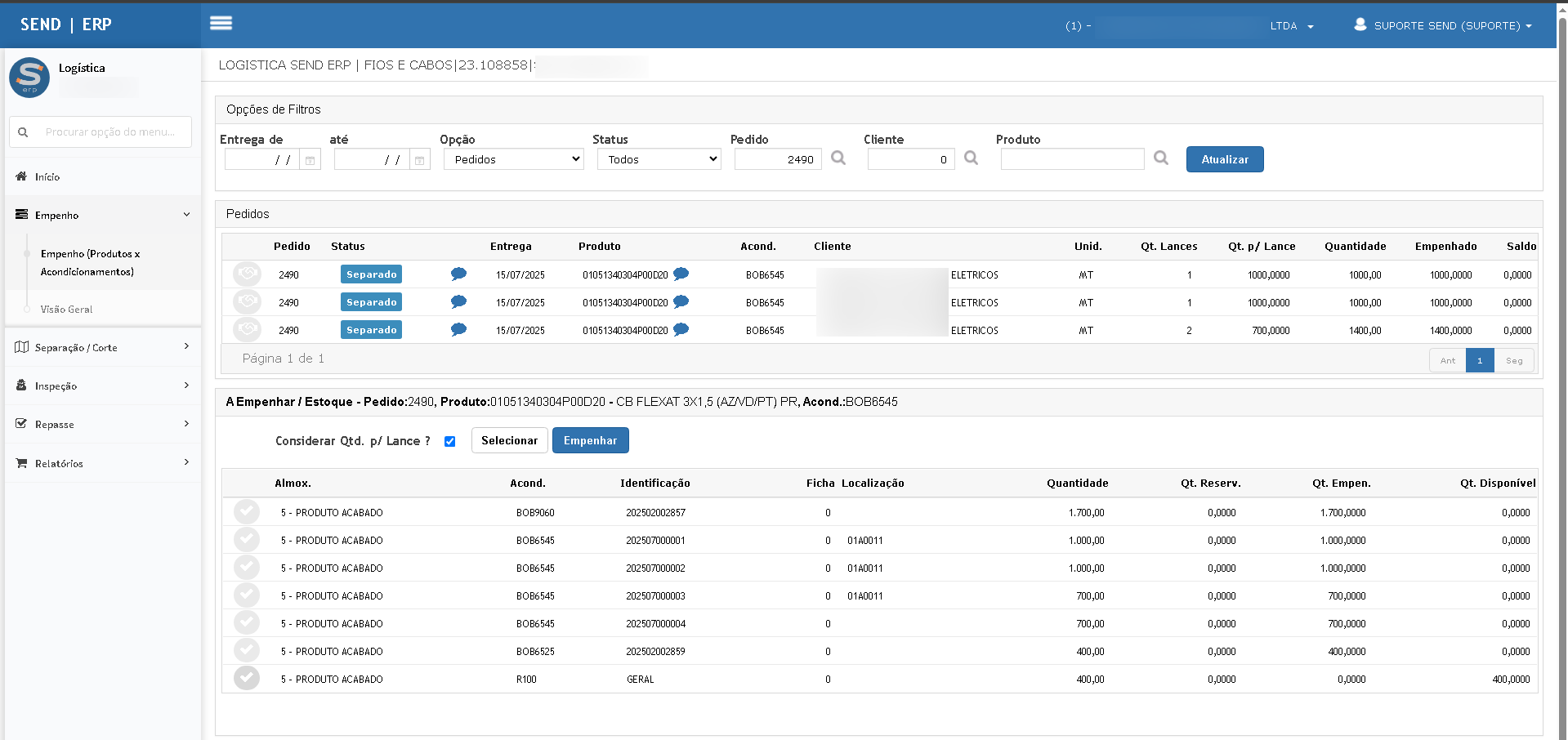
Task: Click the Relatórios cart icon
Action: 21,463
